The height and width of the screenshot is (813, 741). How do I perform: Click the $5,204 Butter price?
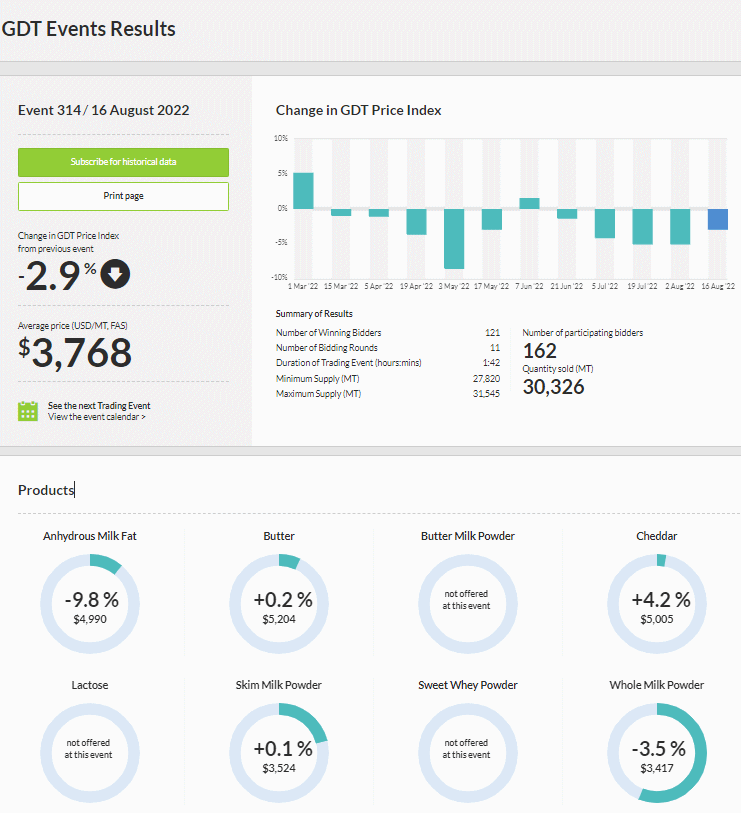[x=279, y=619]
